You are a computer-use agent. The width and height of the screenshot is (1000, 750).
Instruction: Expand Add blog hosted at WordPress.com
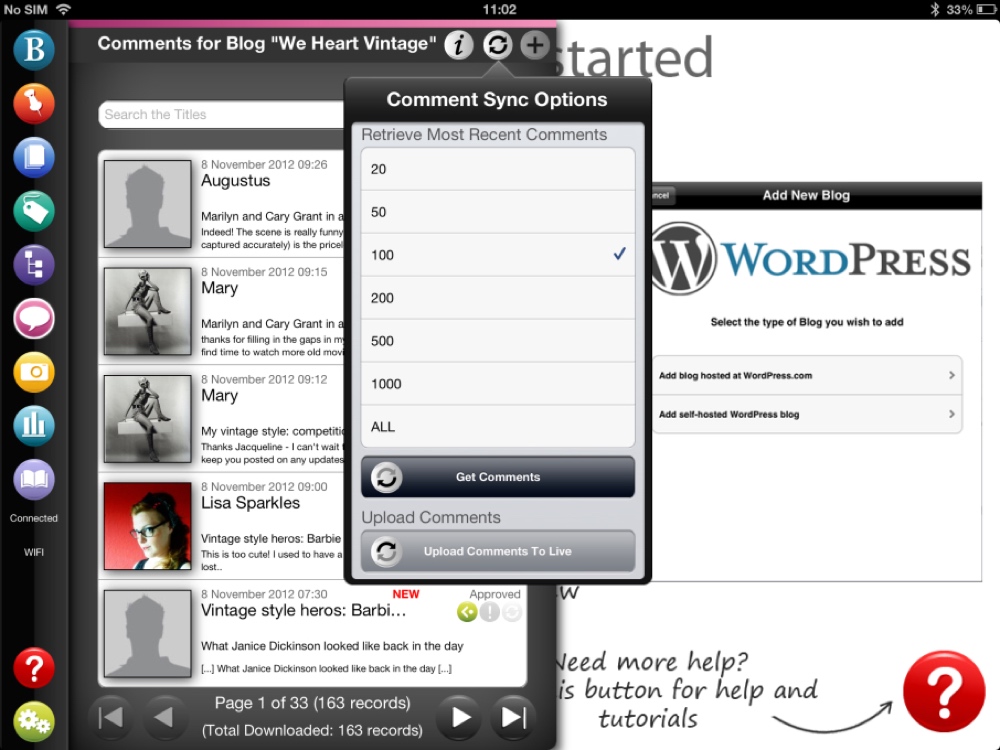(807, 376)
